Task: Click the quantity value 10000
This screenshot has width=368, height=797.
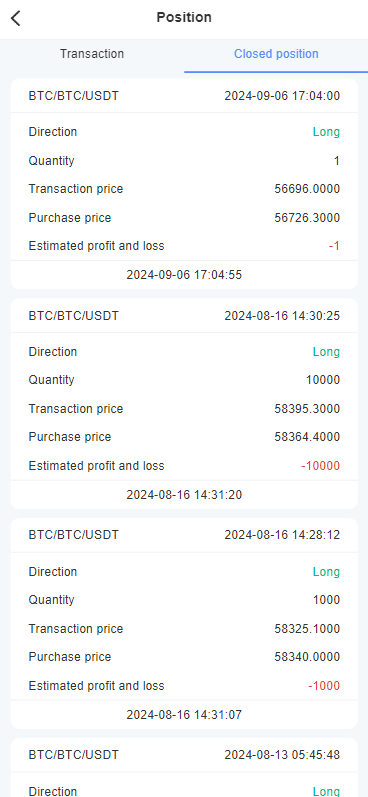Action: point(323,380)
